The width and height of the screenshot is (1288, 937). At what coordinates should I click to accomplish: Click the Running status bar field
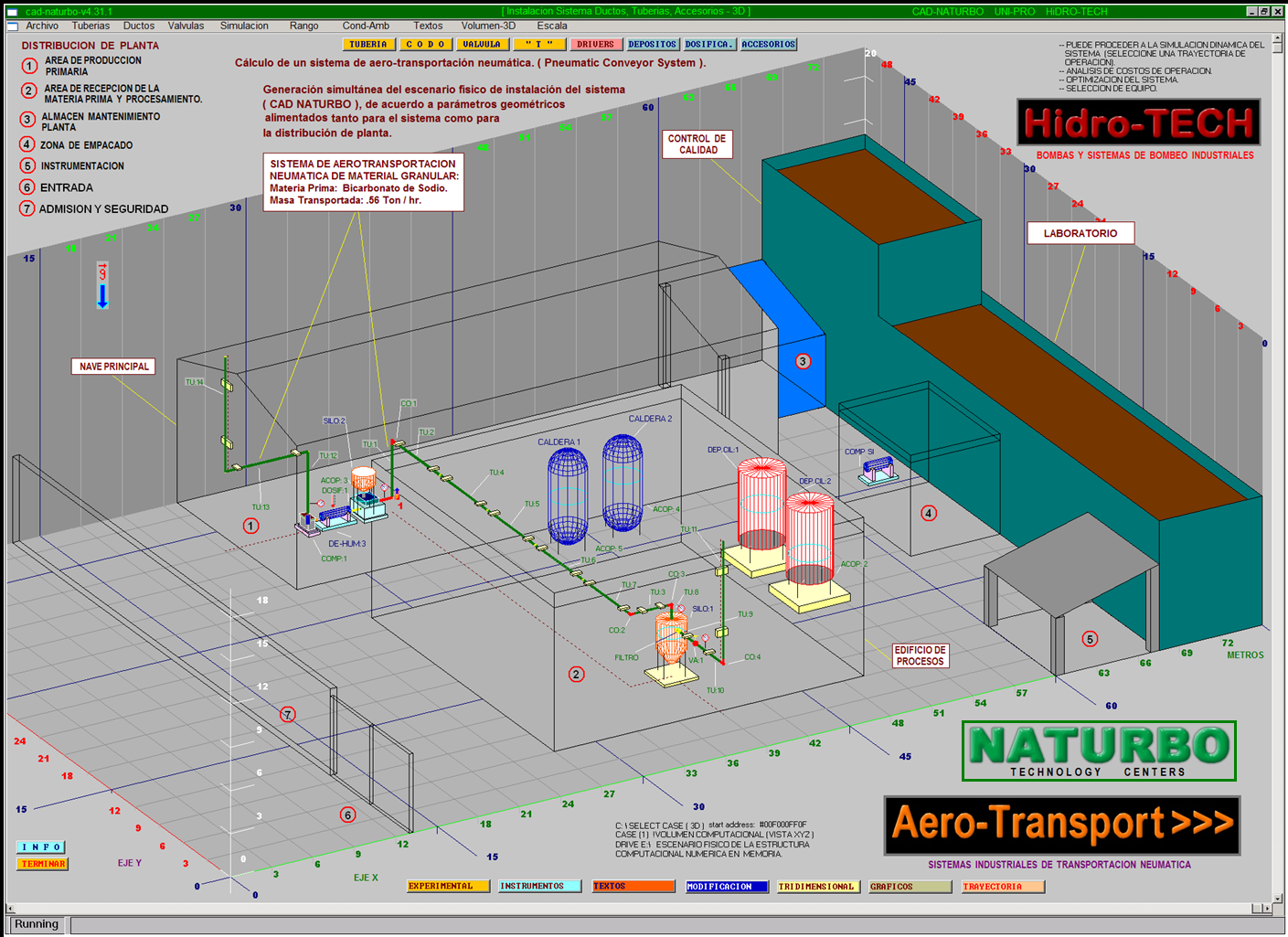point(37,924)
